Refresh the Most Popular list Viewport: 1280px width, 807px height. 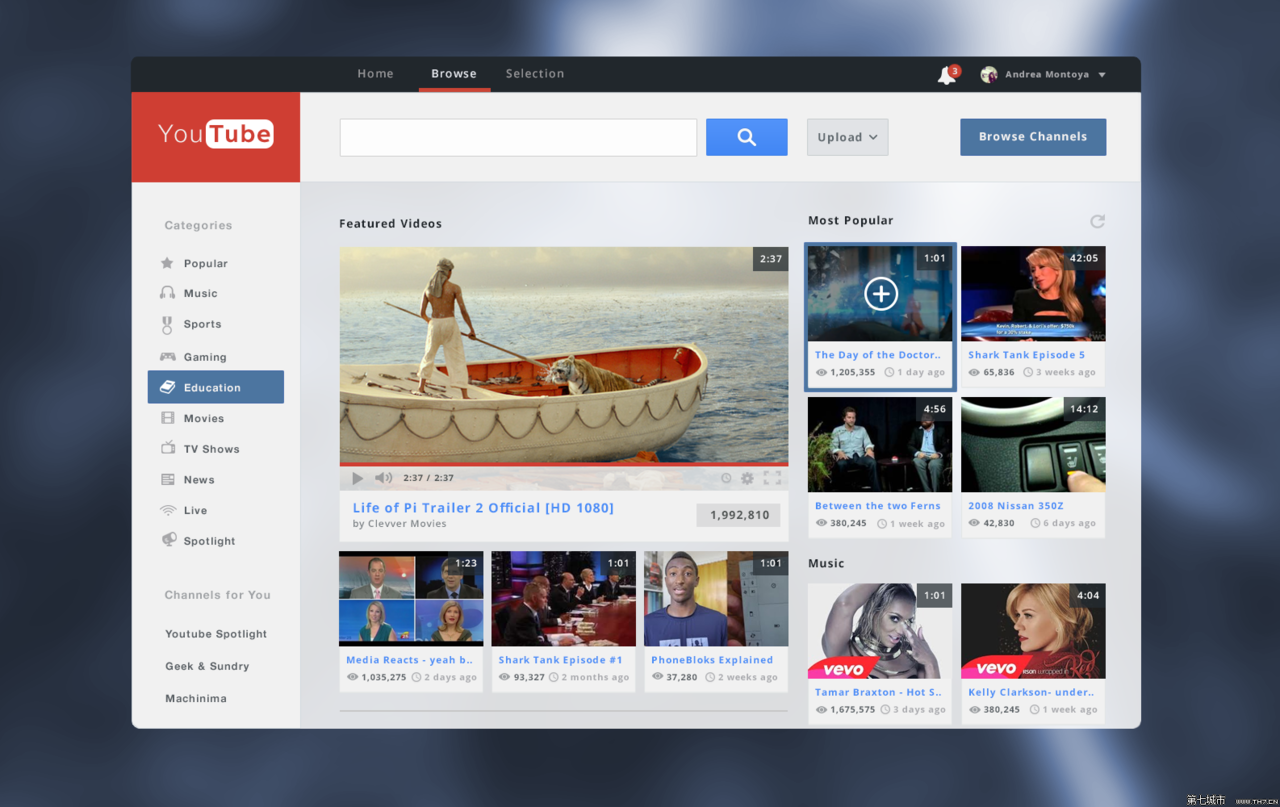[x=1097, y=221]
